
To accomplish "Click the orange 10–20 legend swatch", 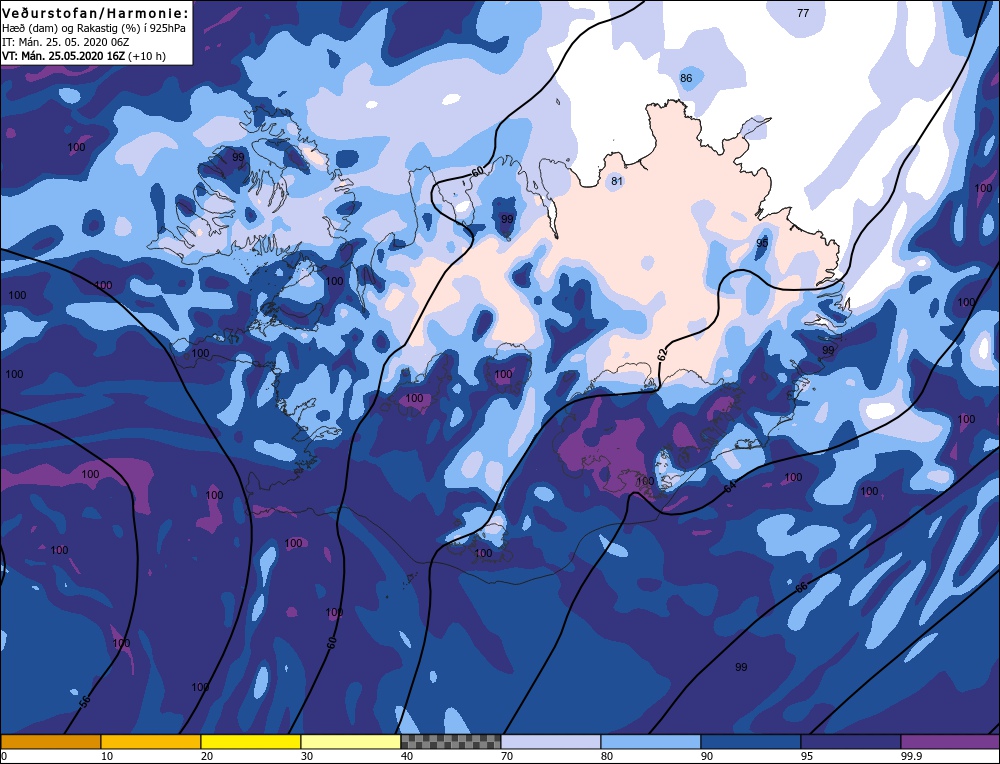I will 151,741.
